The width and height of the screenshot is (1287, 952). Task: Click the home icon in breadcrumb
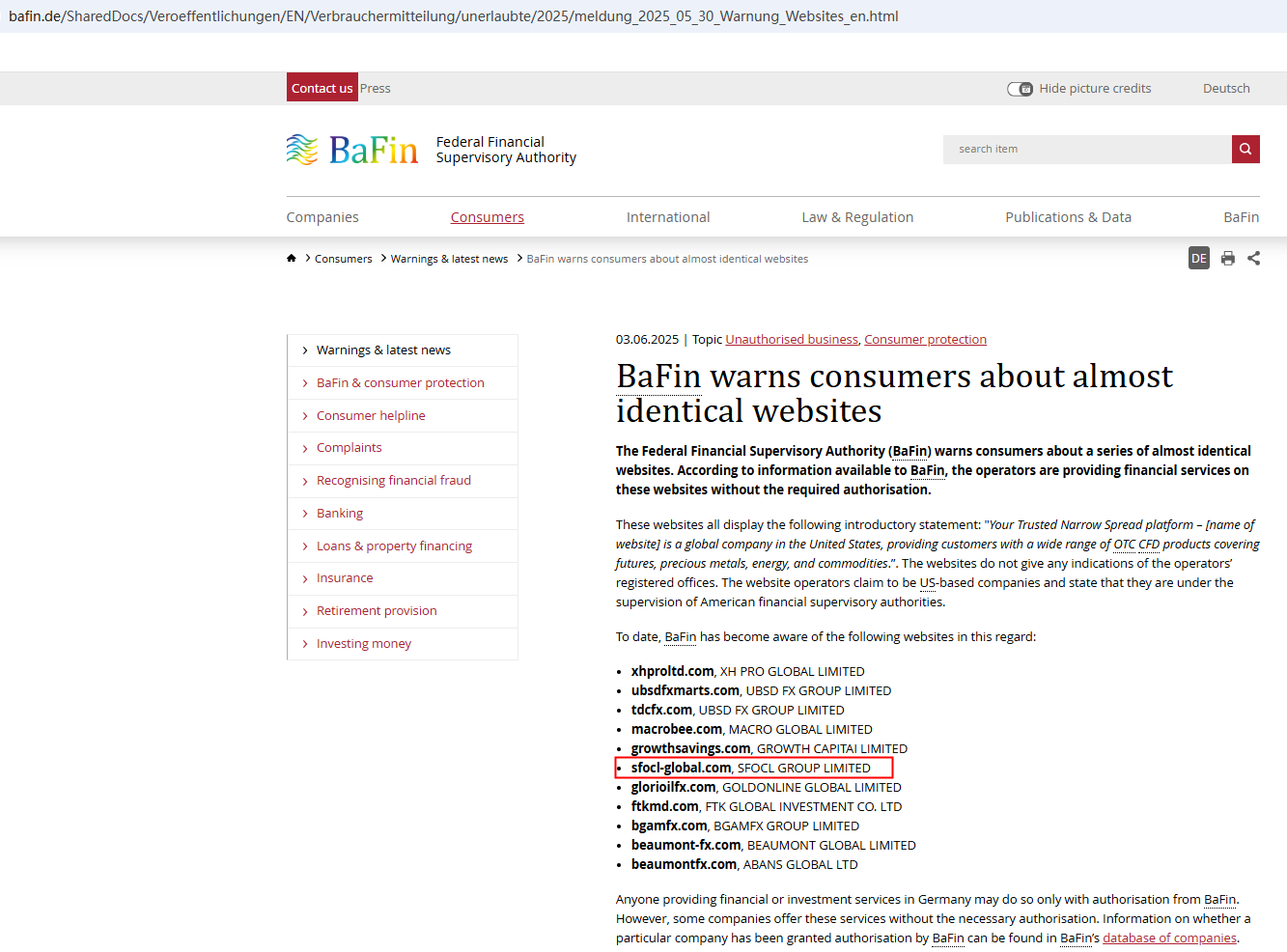tap(292, 258)
